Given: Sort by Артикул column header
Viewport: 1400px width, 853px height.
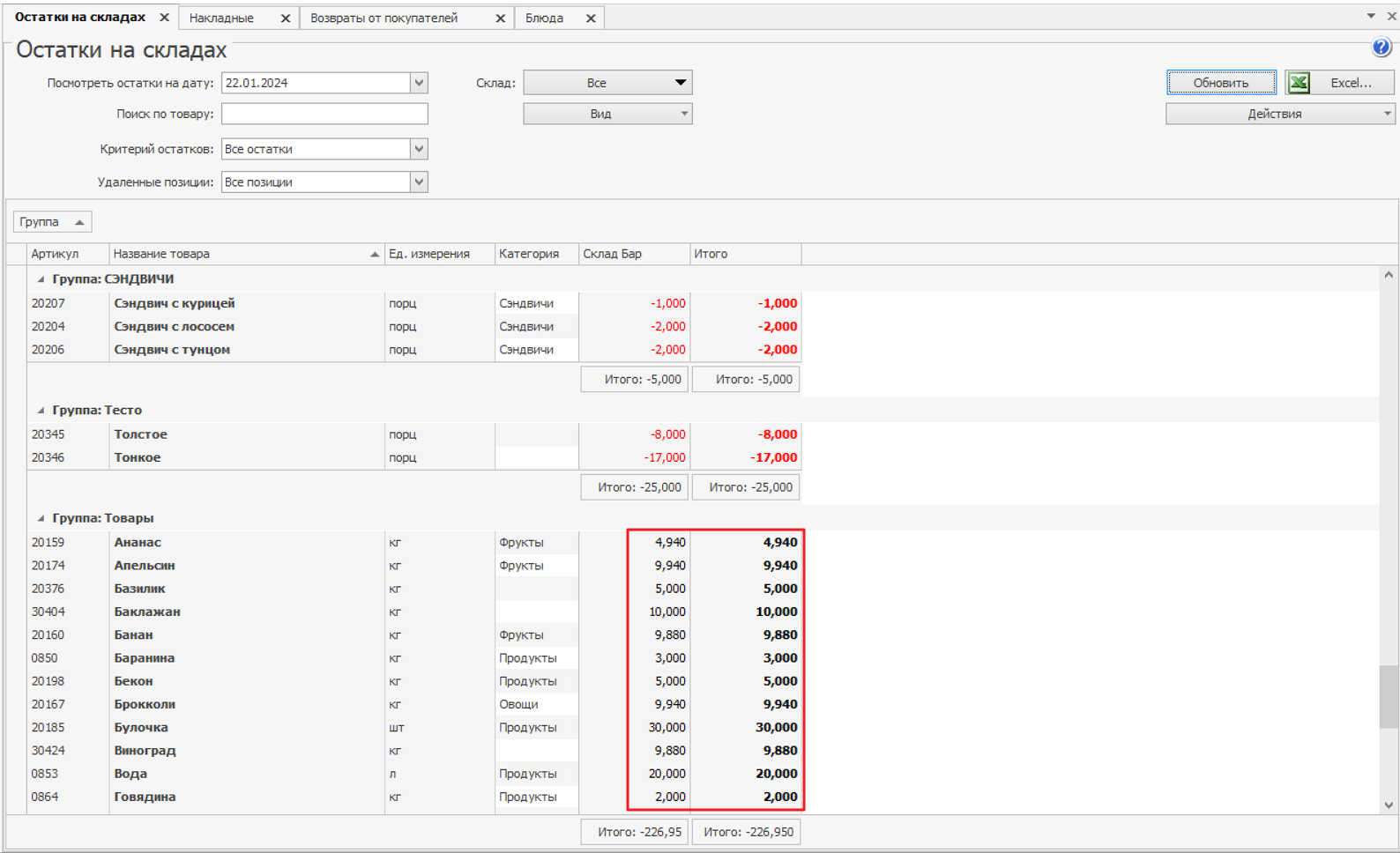Looking at the screenshot, I should (68, 254).
